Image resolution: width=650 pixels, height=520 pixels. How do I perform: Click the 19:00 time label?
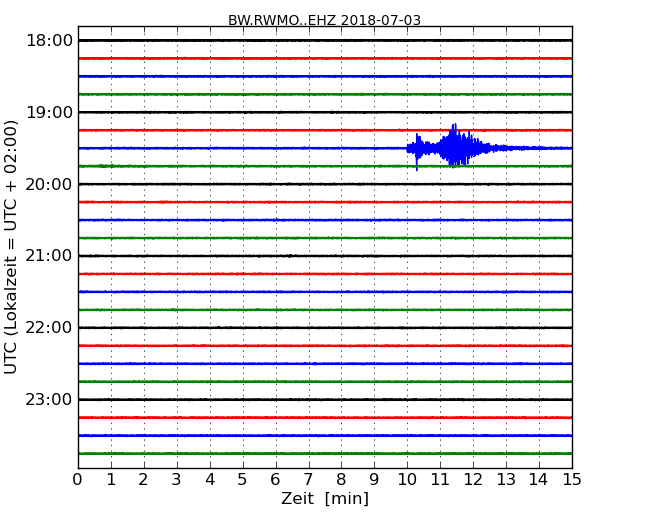[49, 112]
